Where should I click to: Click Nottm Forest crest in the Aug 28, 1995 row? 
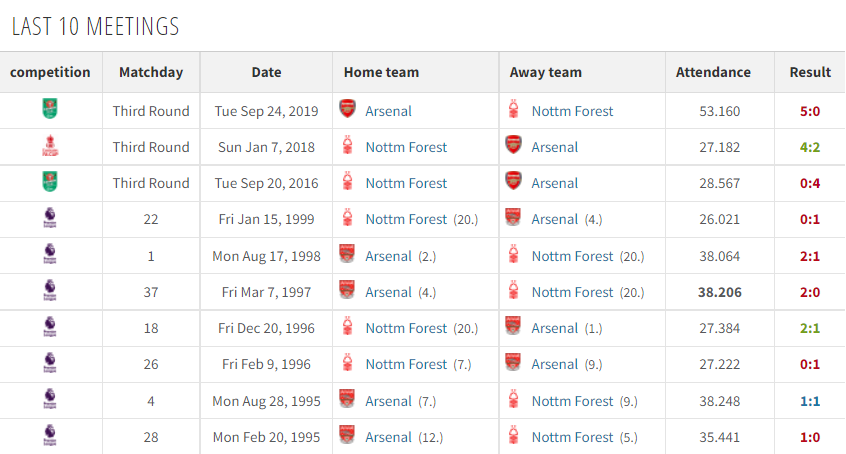coord(514,399)
